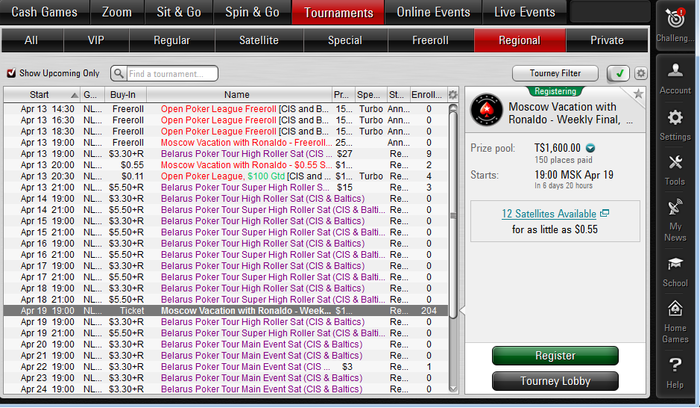The width and height of the screenshot is (700, 408).
Task: Select the Regular sub-tab
Action: pyautogui.click(x=172, y=40)
